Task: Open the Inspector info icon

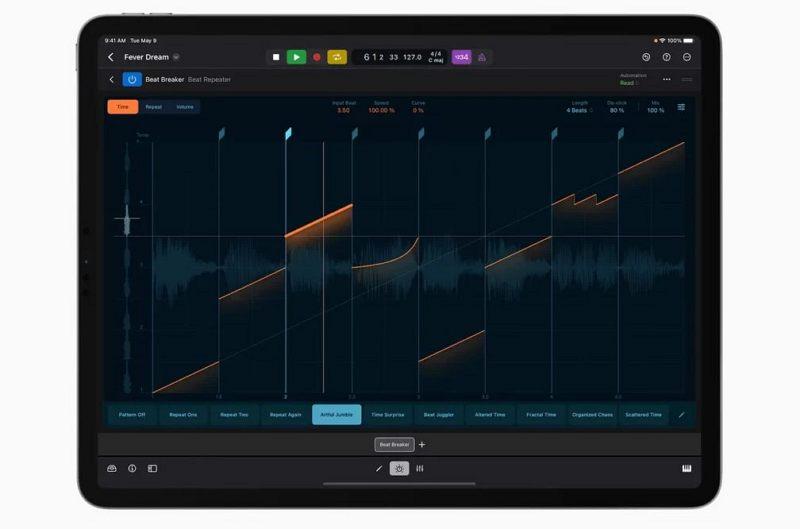Action: [x=132, y=468]
